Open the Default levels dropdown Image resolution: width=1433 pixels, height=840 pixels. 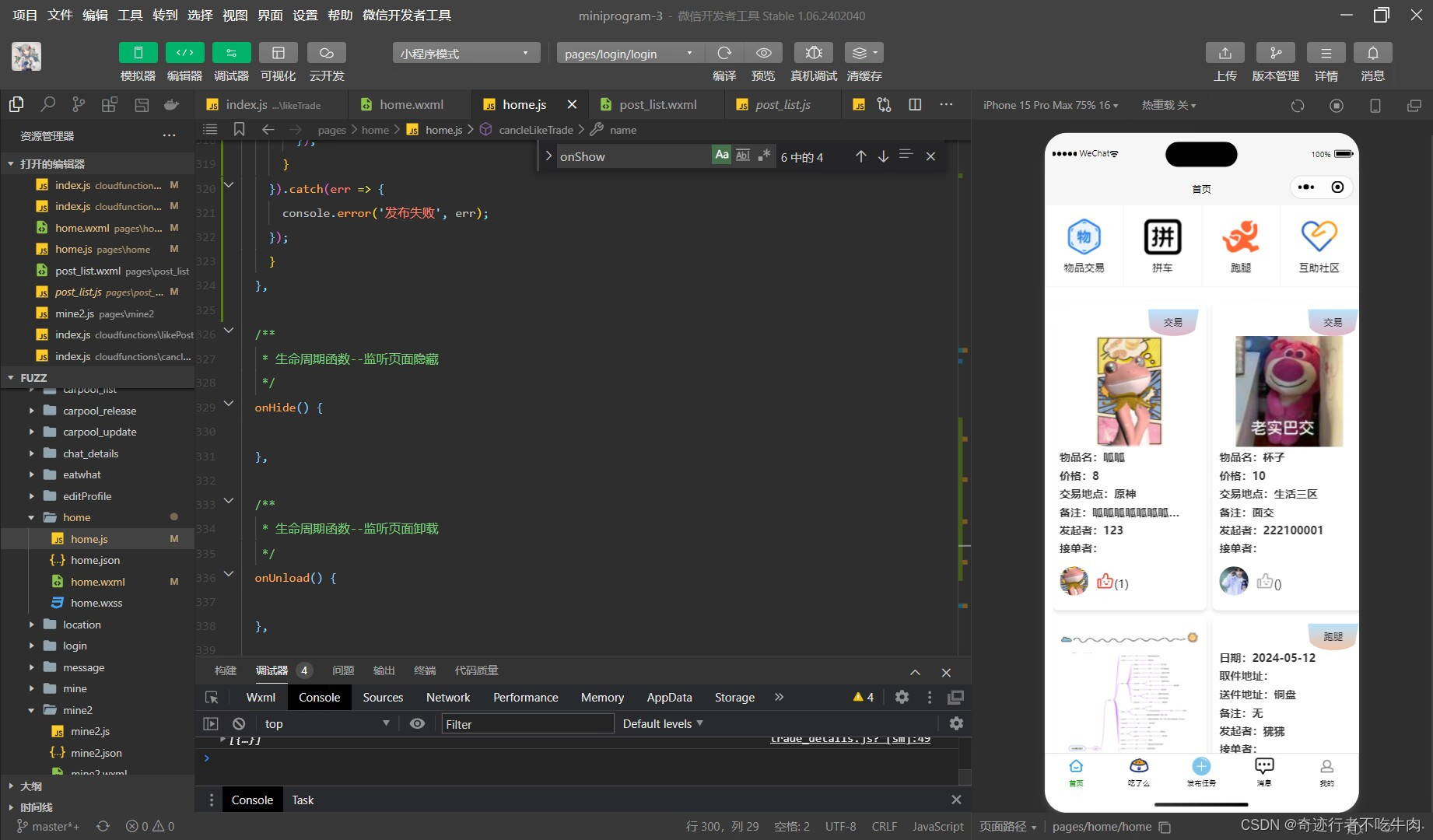[x=663, y=723]
